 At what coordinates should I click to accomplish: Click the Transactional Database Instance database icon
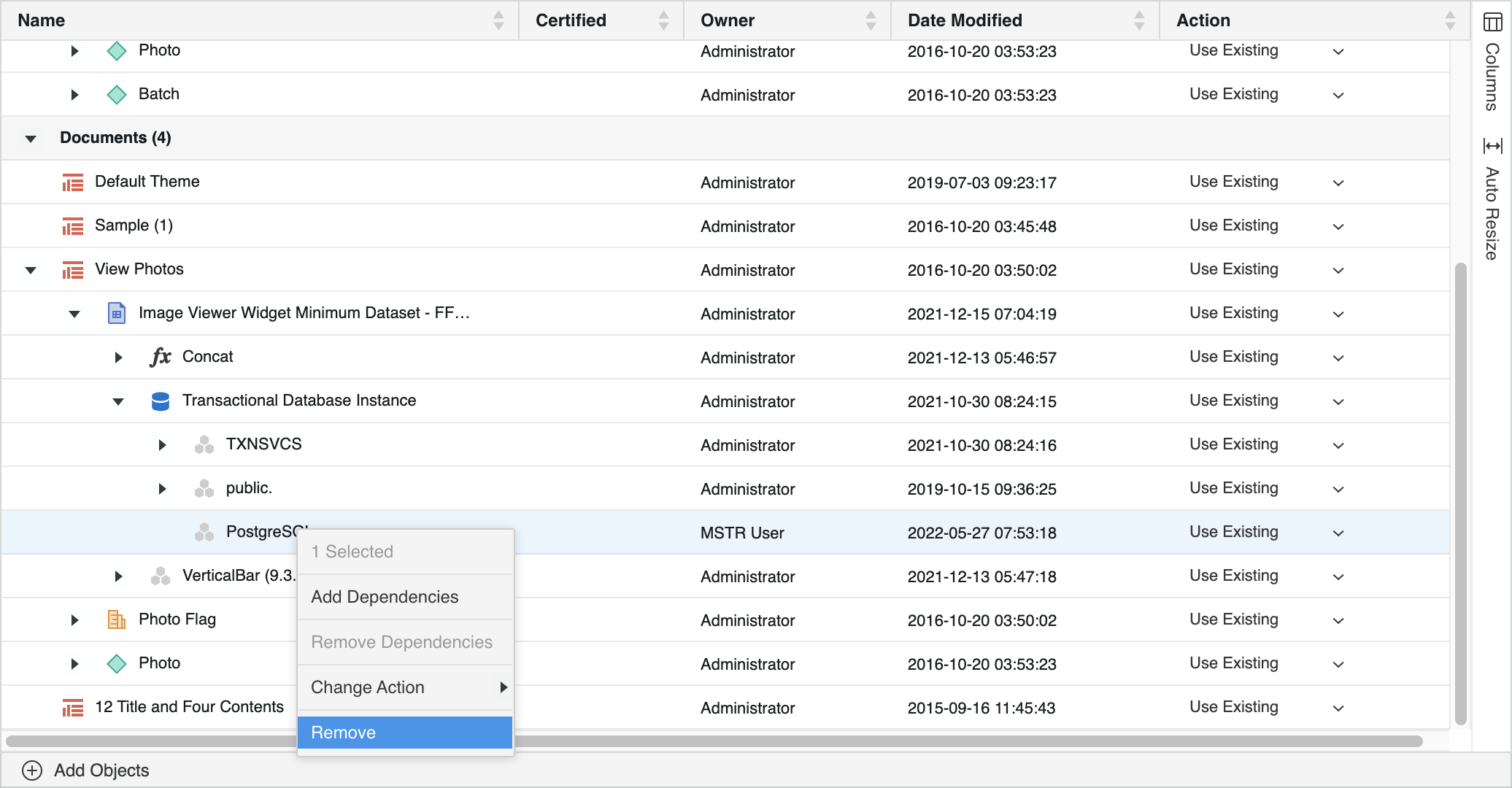coord(160,401)
